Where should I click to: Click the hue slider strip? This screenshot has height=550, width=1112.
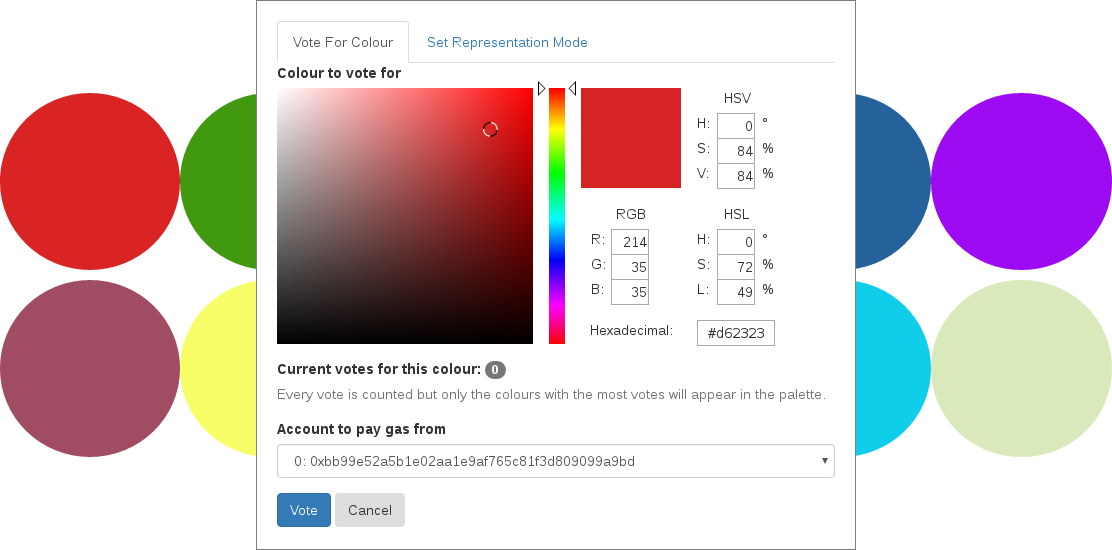point(557,216)
